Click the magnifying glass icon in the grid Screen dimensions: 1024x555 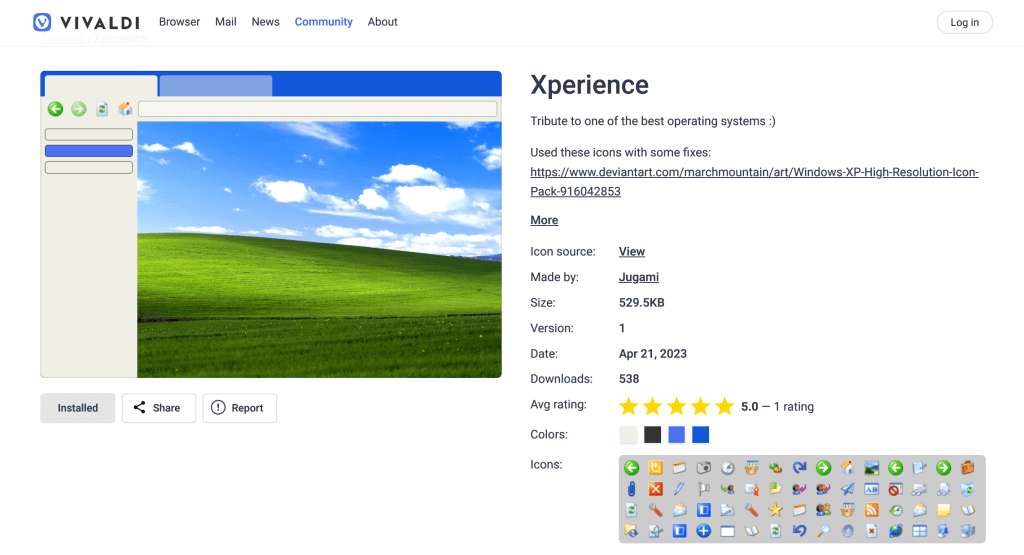[823, 531]
